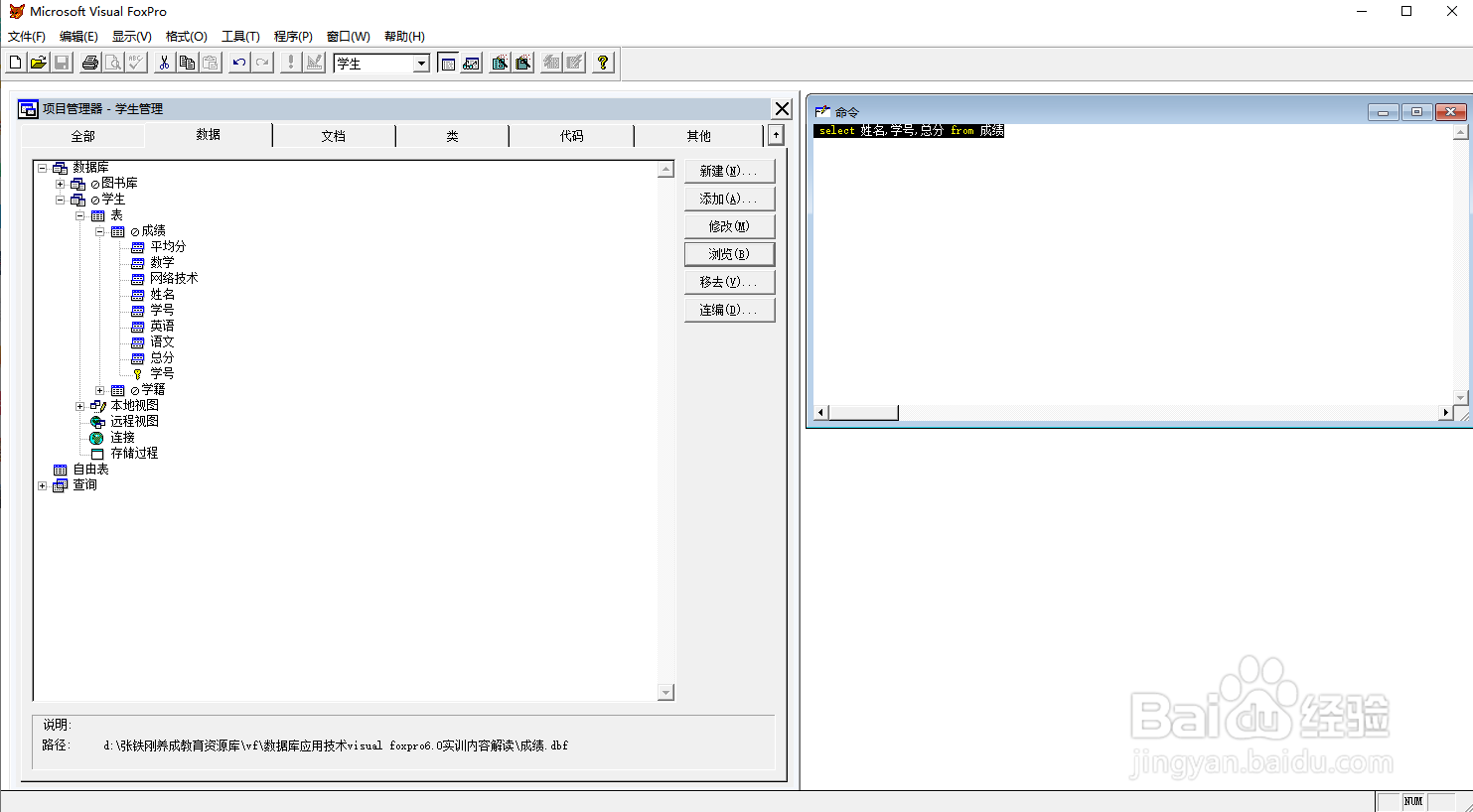Screen dimensions: 1473x812
Task: Expand the 学籍 table node
Action: [x=99, y=390]
